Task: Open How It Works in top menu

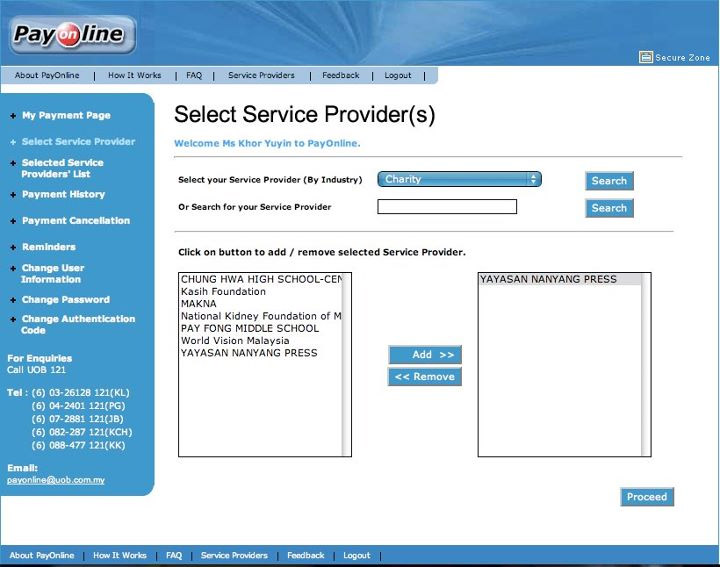Action: [135, 75]
